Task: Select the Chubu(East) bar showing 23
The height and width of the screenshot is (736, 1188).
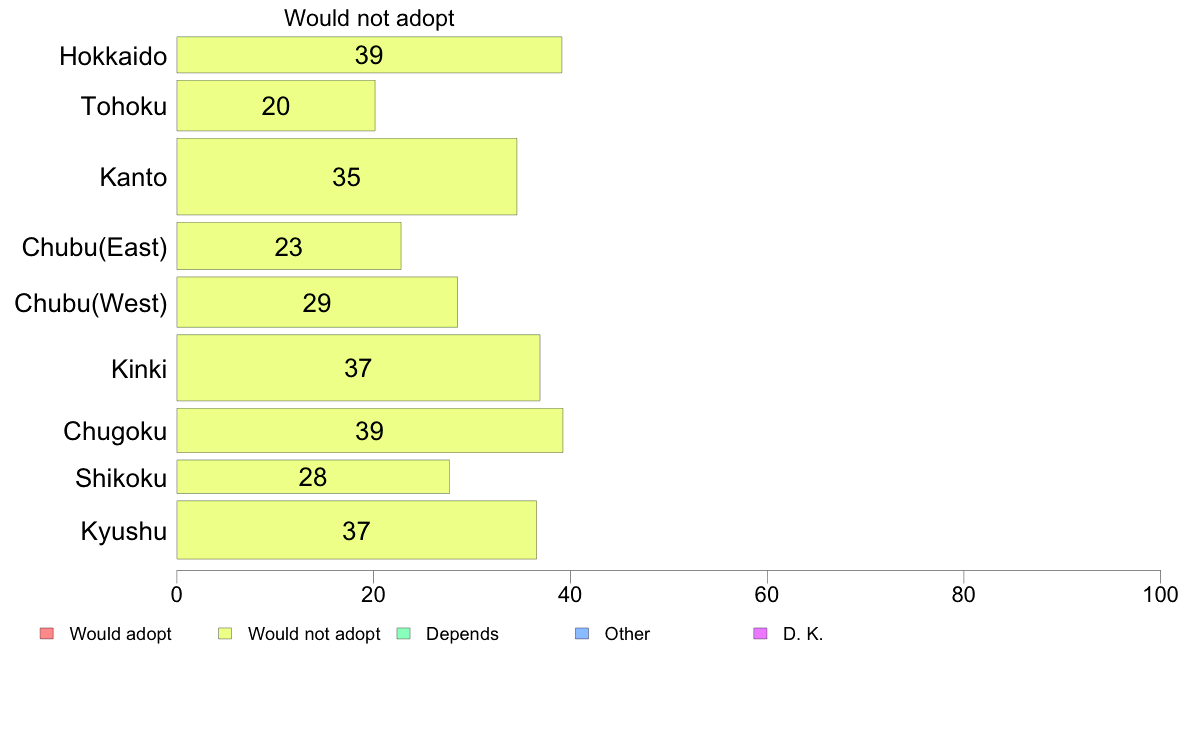Action: pyautogui.click(x=289, y=246)
